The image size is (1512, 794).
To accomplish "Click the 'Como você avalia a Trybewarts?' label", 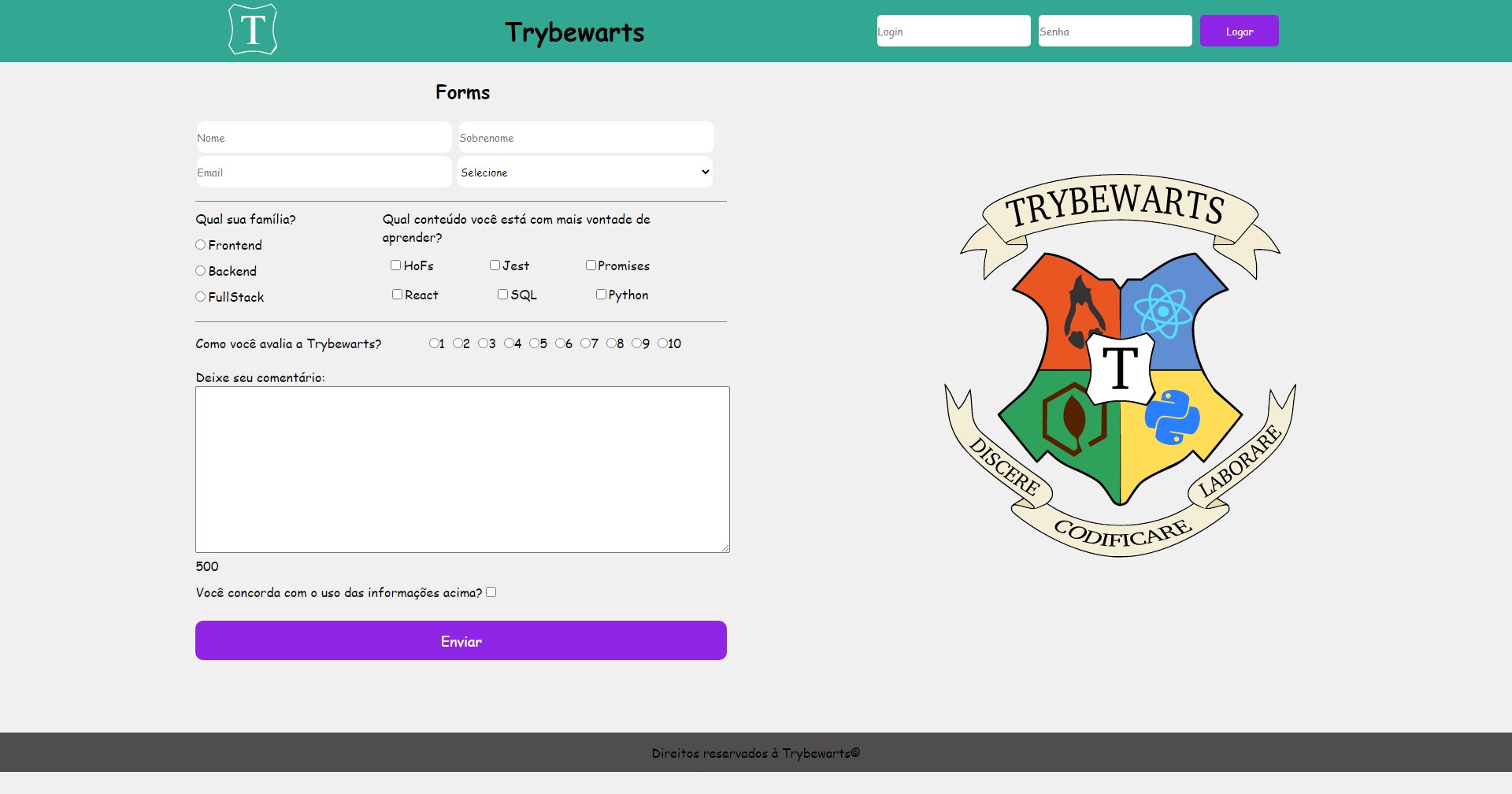I will click(x=288, y=343).
